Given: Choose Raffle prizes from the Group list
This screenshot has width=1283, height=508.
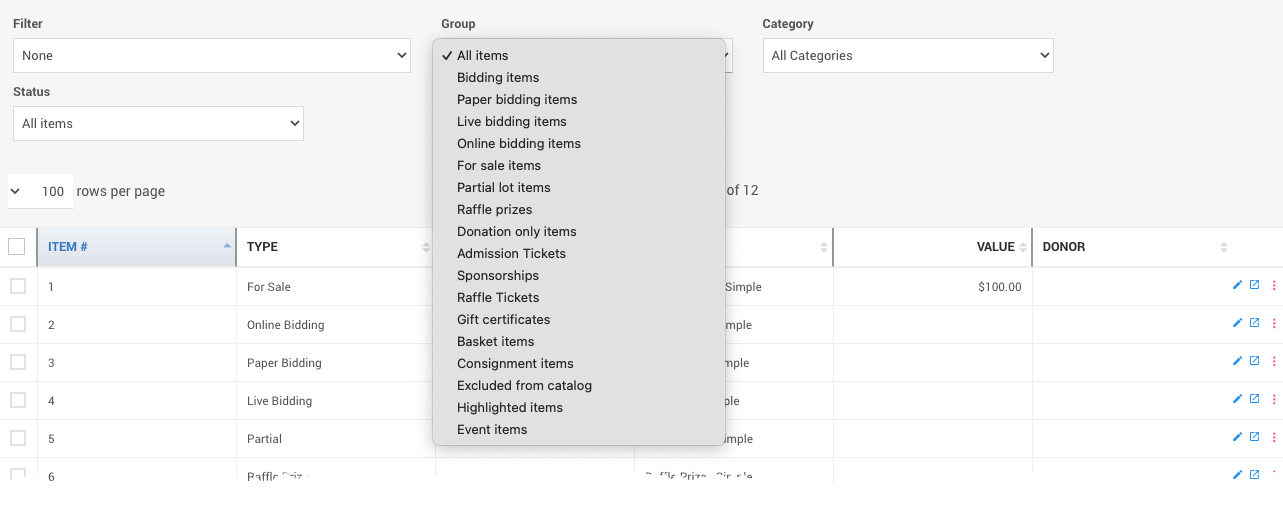Looking at the screenshot, I should (494, 210).
